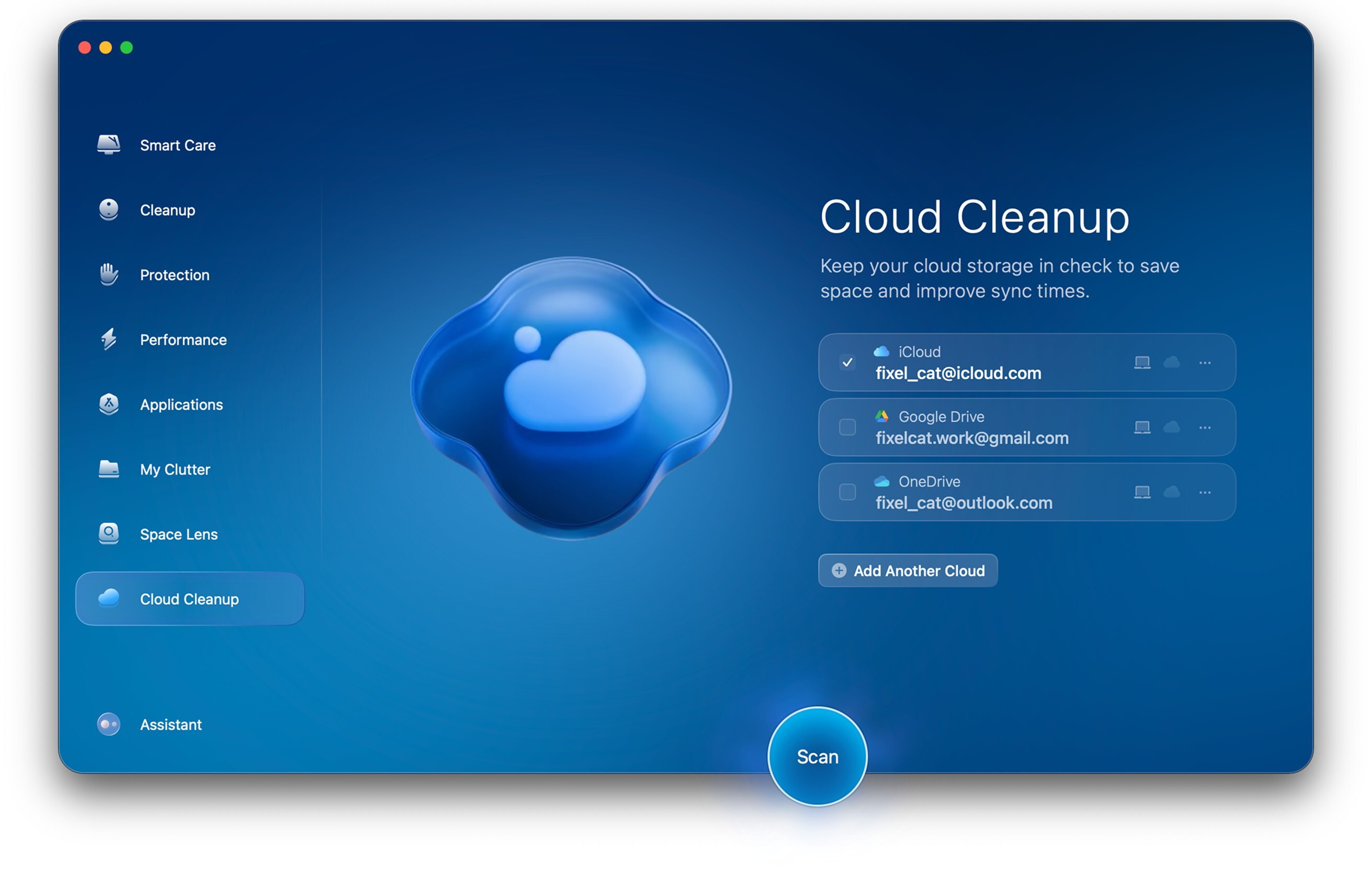Open Space Lens

click(178, 534)
